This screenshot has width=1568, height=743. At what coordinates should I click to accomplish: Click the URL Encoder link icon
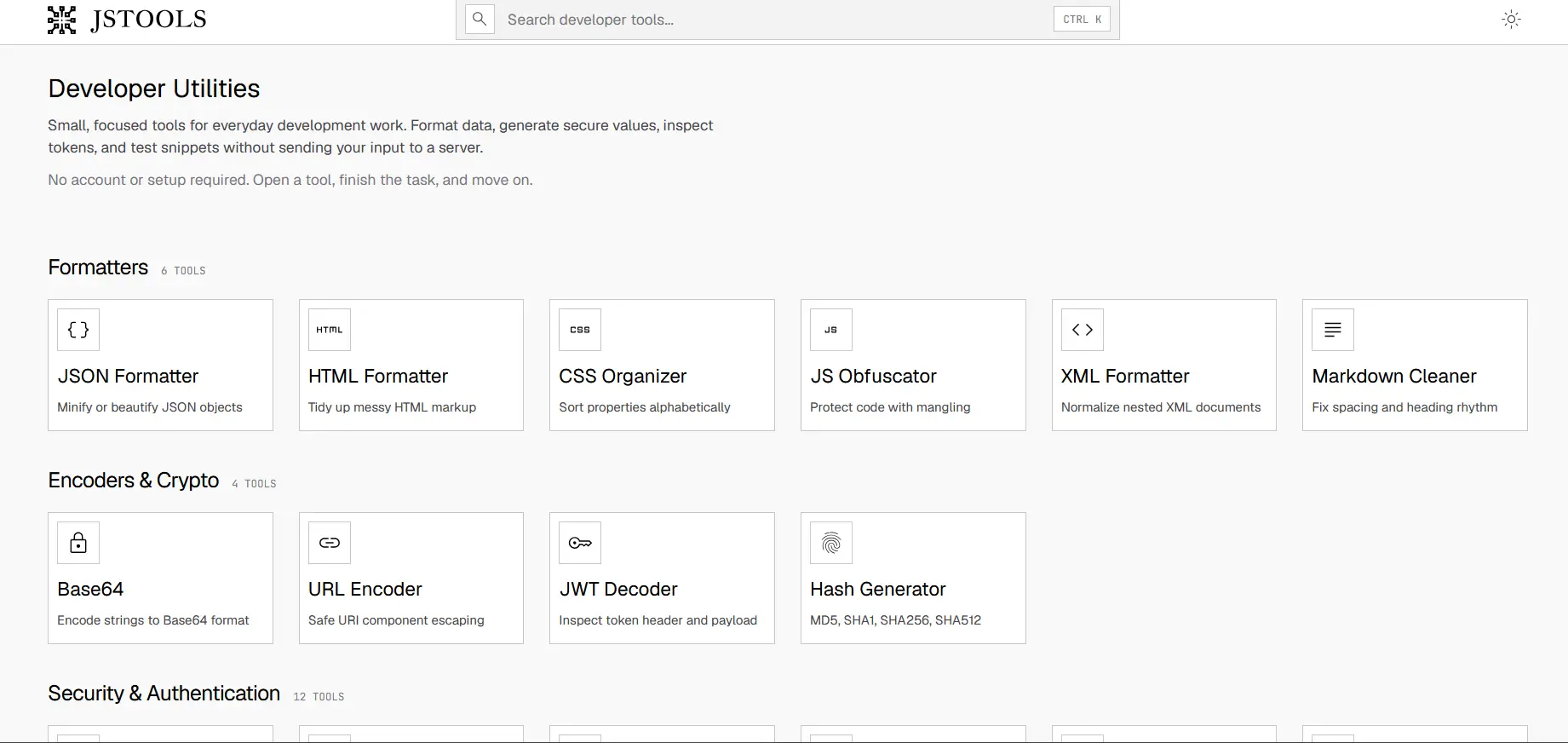pos(330,543)
